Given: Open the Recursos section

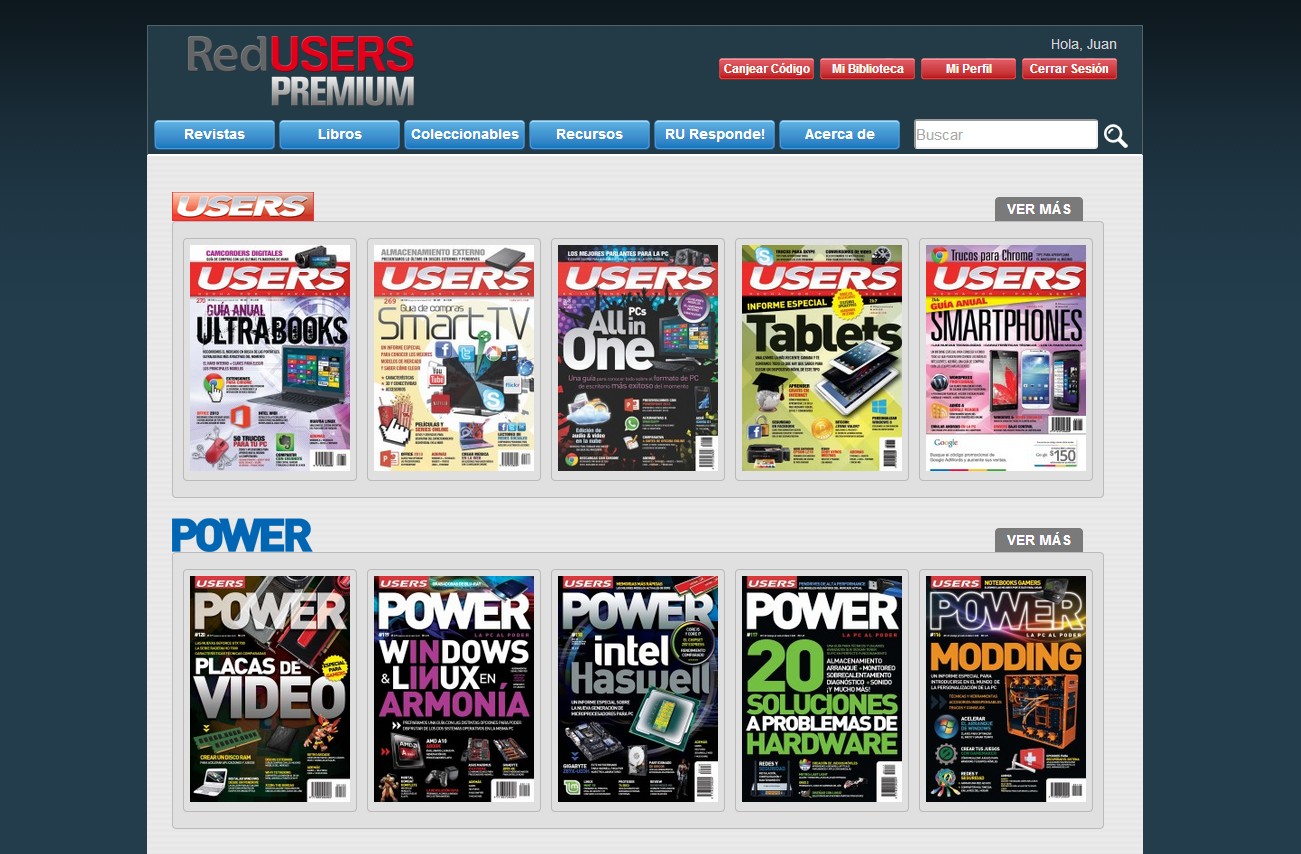Looking at the screenshot, I should [x=589, y=134].
